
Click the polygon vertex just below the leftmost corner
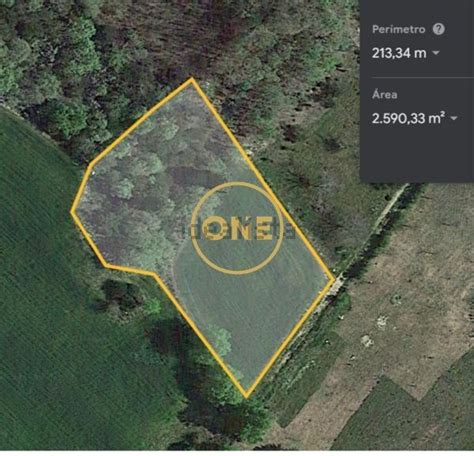106,265
